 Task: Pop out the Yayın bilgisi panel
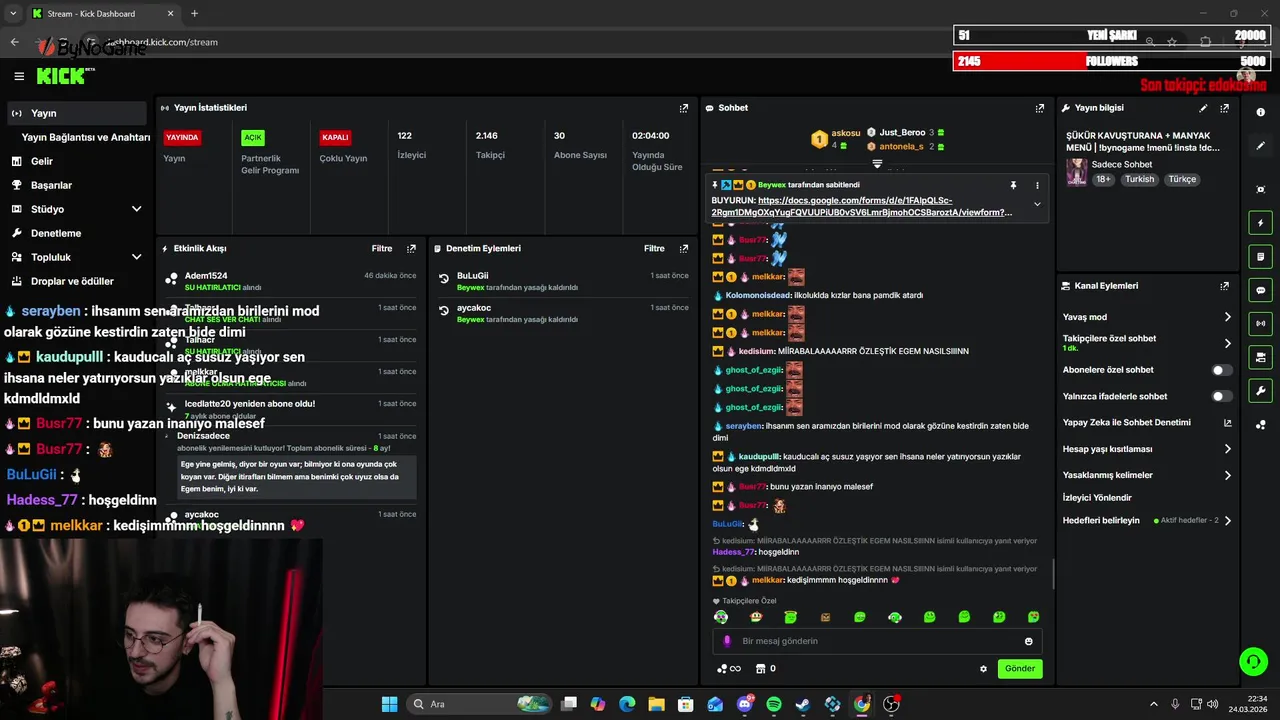coord(1224,108)
